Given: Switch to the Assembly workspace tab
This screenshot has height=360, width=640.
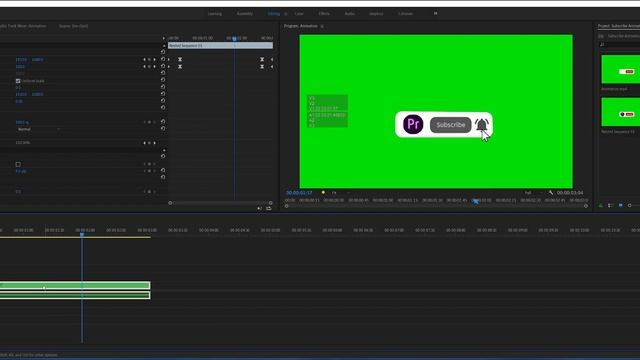Looking at the screenshot, I should click(244, 14).
